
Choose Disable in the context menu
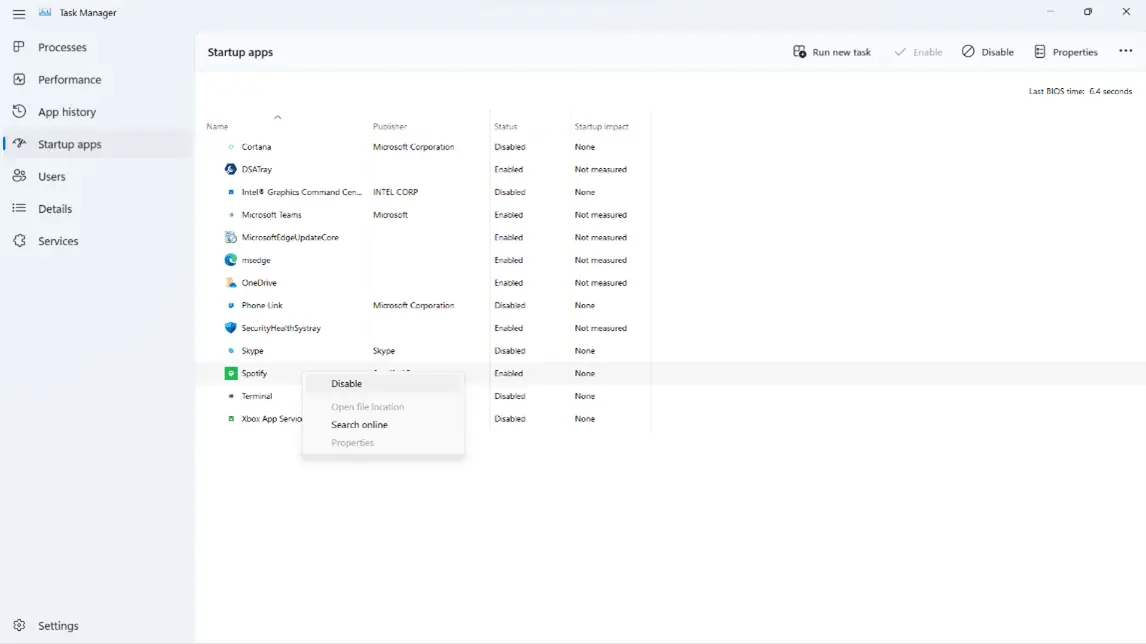(383, 383)
